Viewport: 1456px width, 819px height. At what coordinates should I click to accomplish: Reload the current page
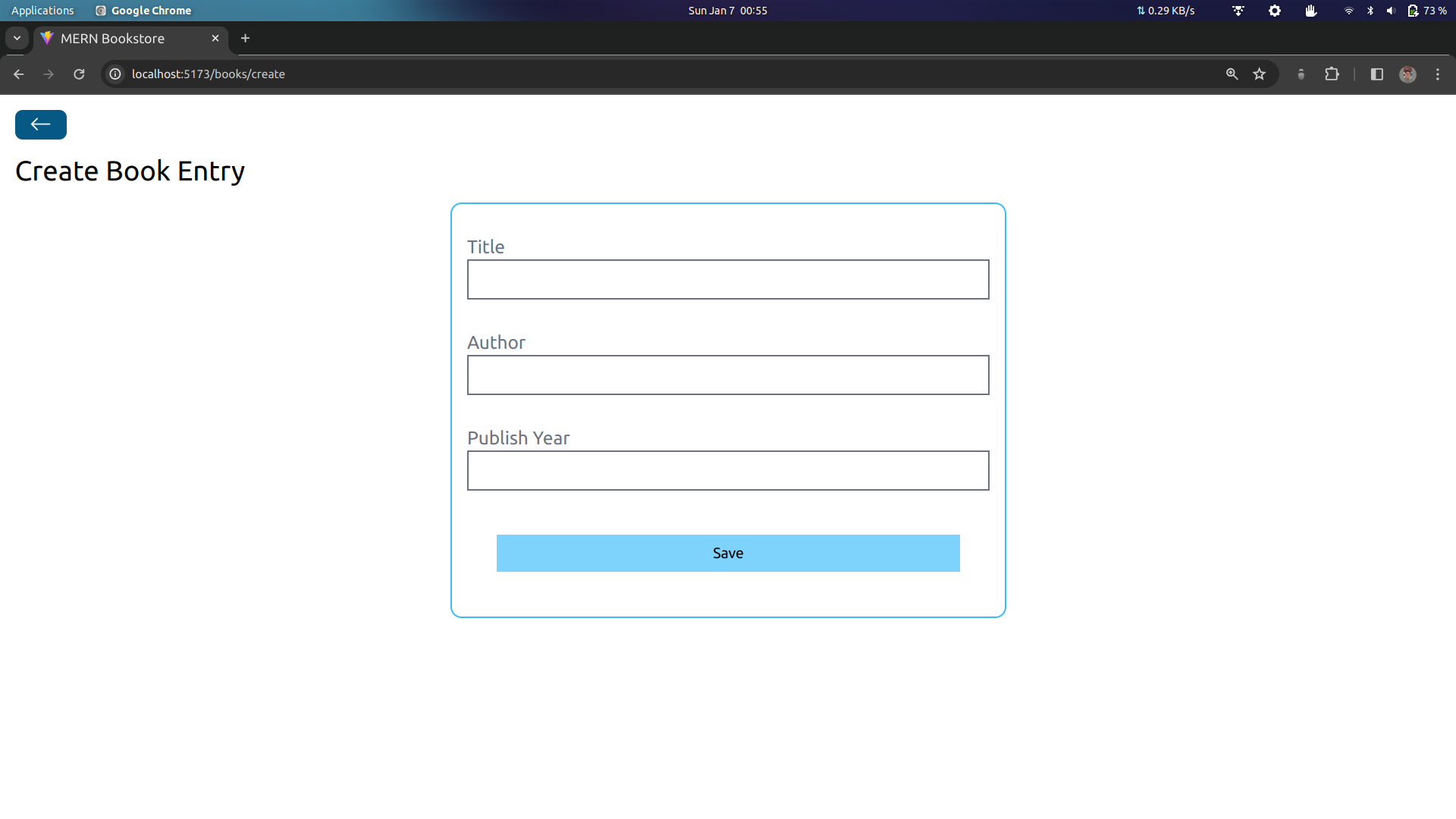(x=79, y=74)
